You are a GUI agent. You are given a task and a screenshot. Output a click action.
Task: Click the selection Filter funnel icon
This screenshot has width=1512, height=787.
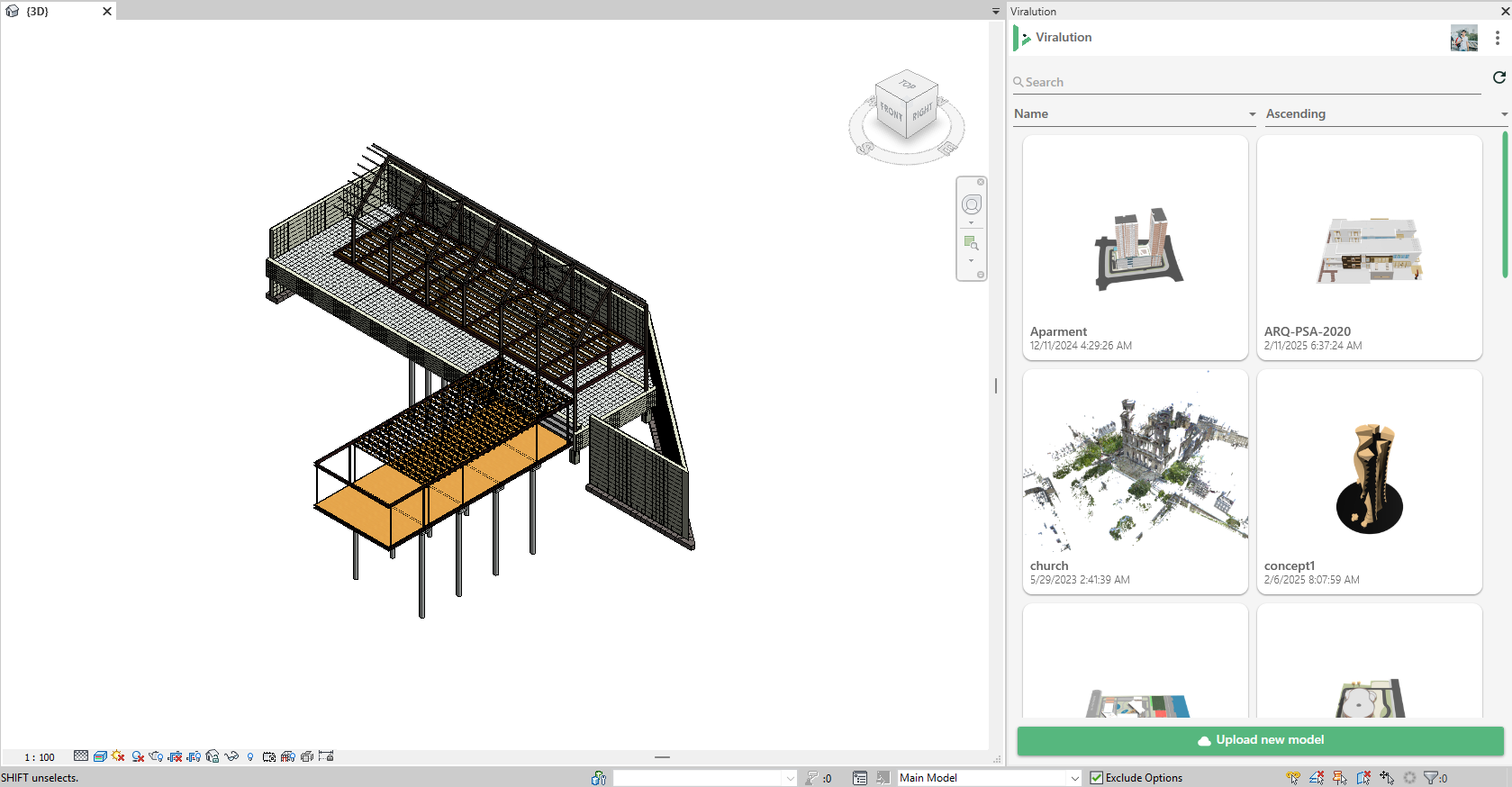(1431, 778)
